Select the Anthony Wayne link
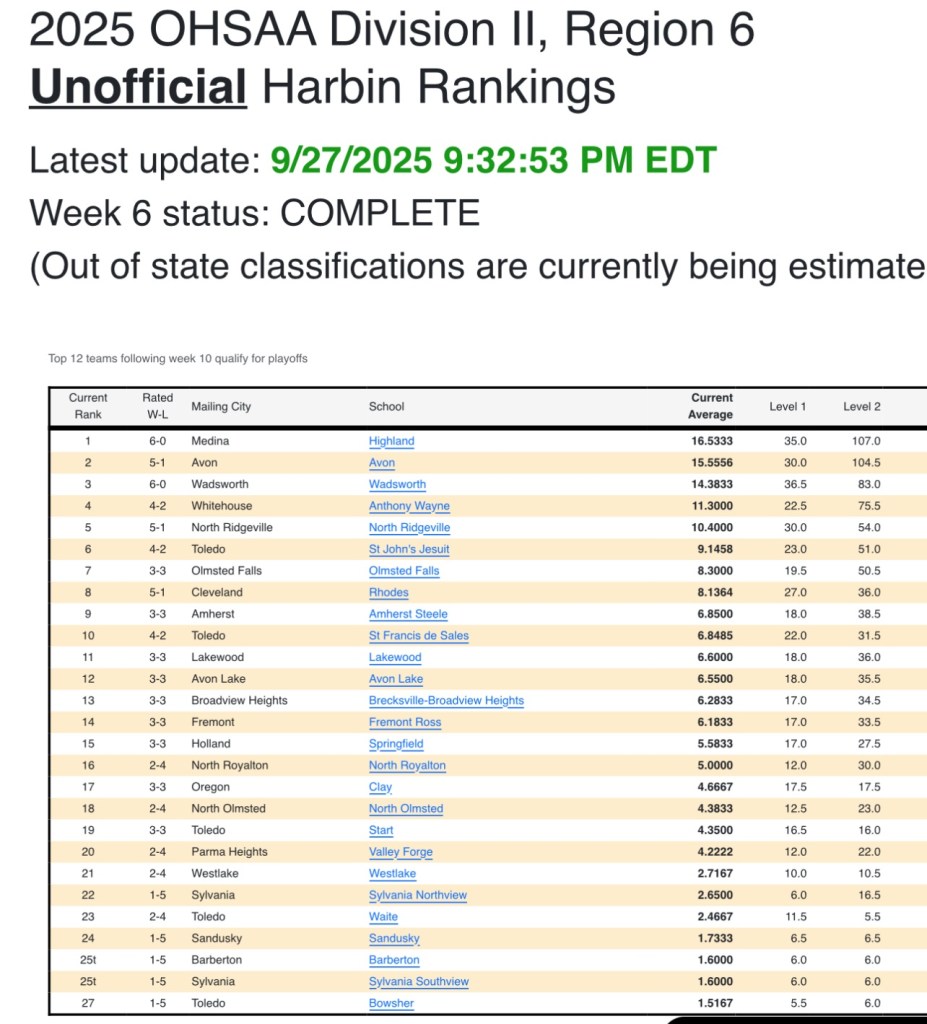Image resolution: width=927 pixels, height=1024 pixels. 409,506
